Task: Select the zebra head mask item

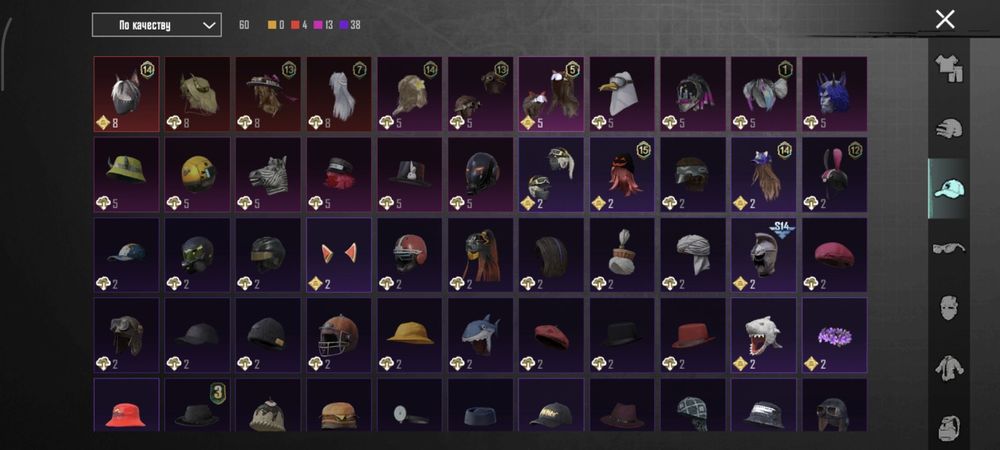Action: click(x=268, y=175)
